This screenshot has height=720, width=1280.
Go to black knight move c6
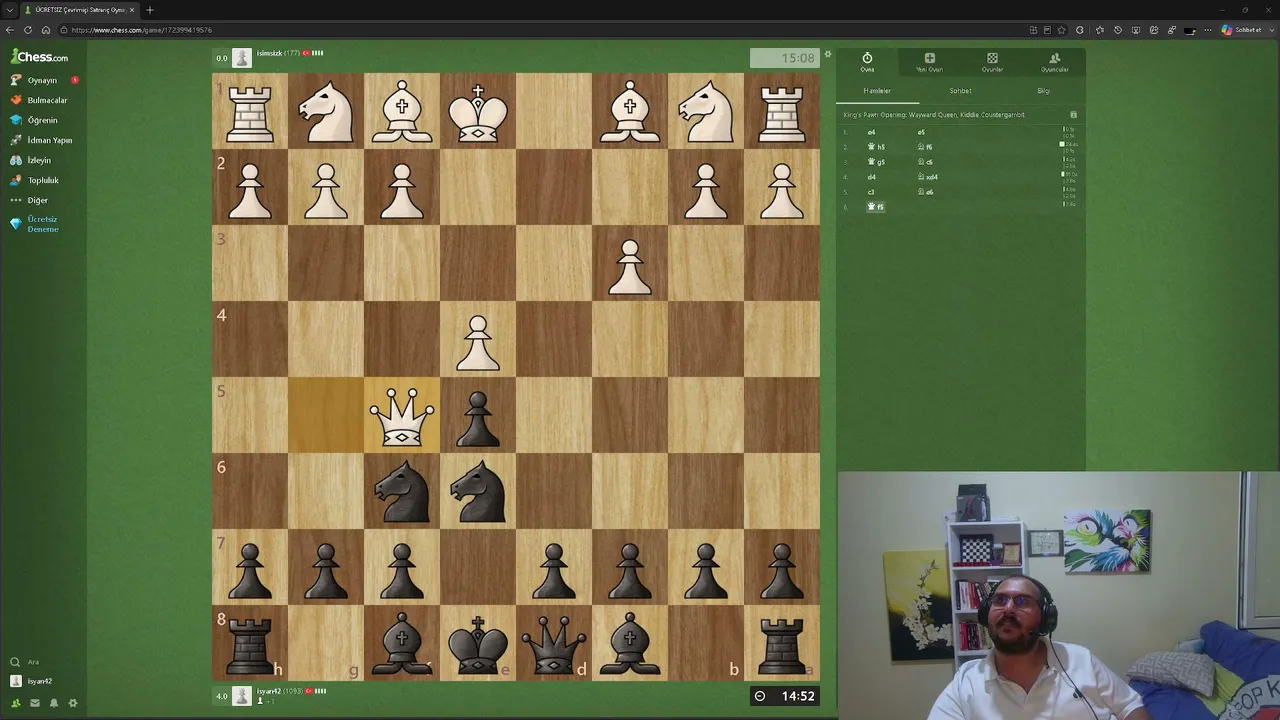click(x=925, y=162)
